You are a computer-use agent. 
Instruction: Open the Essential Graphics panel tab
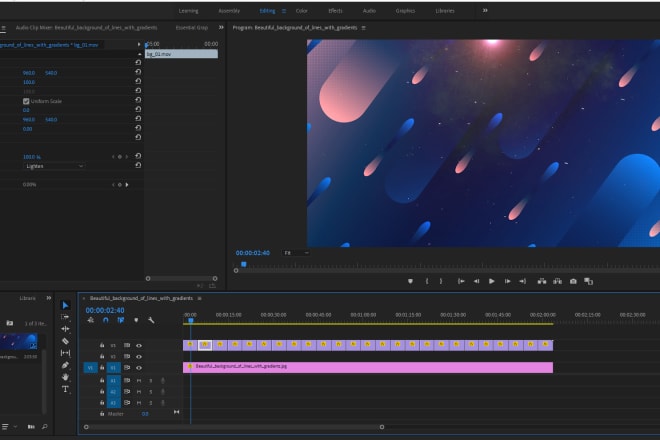tap(192, 27)
